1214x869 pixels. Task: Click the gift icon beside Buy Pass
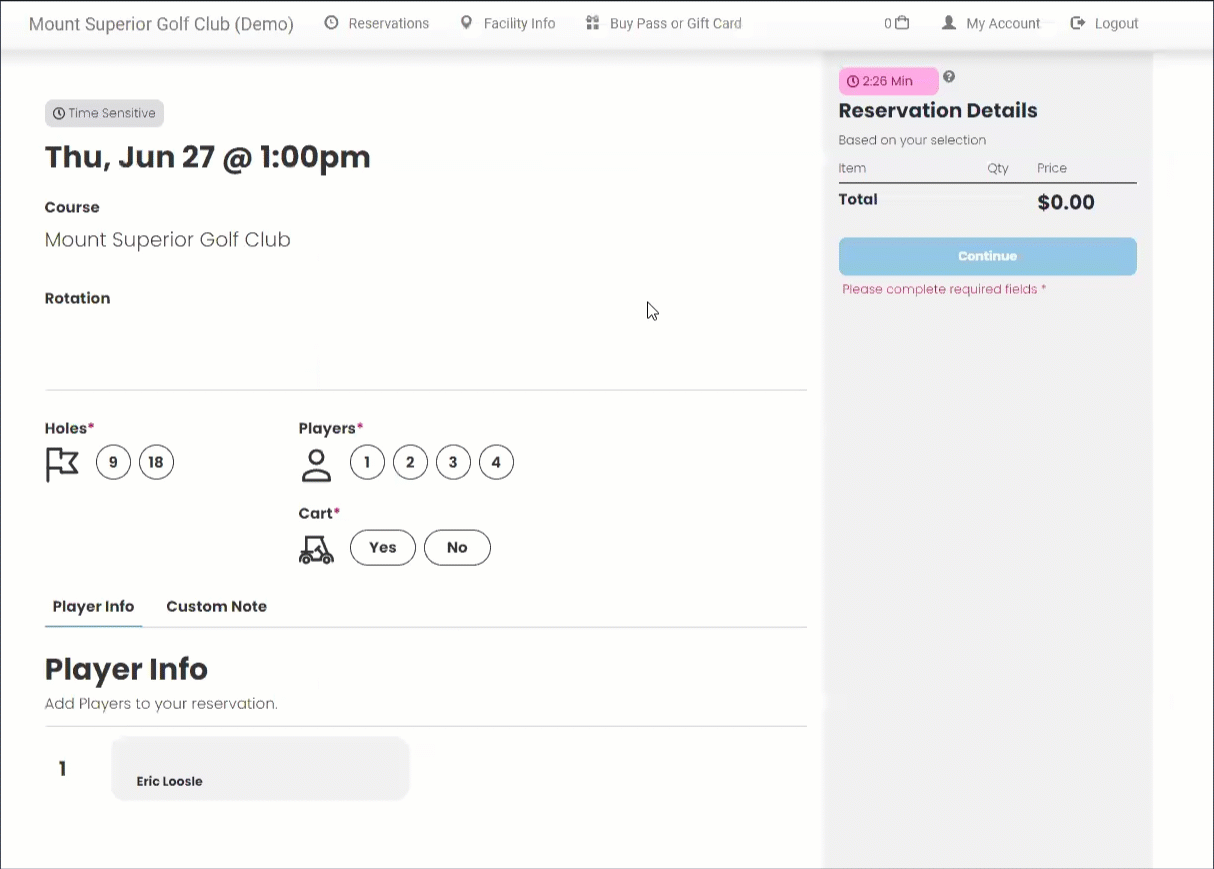593,22
